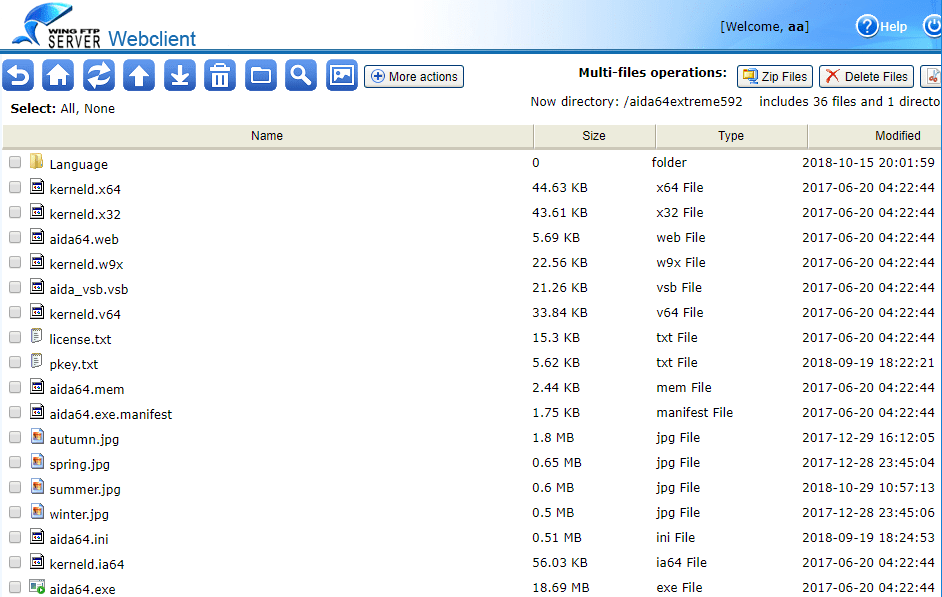
Task: Click the aida64.mem file name
Action: click(x=87, y=389)
